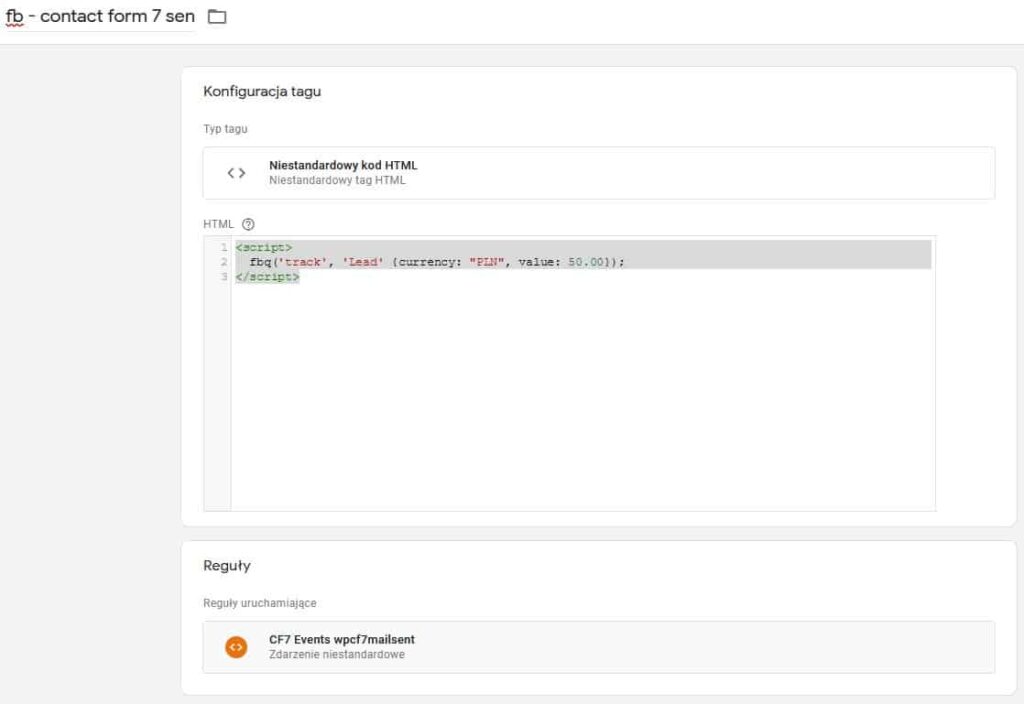
Task: Click the empty area of the HTML editor
Action: [580, 400]
